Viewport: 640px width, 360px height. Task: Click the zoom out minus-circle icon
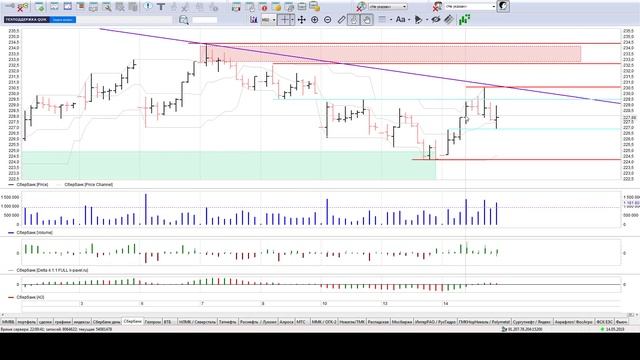click(x=327, y=20)
